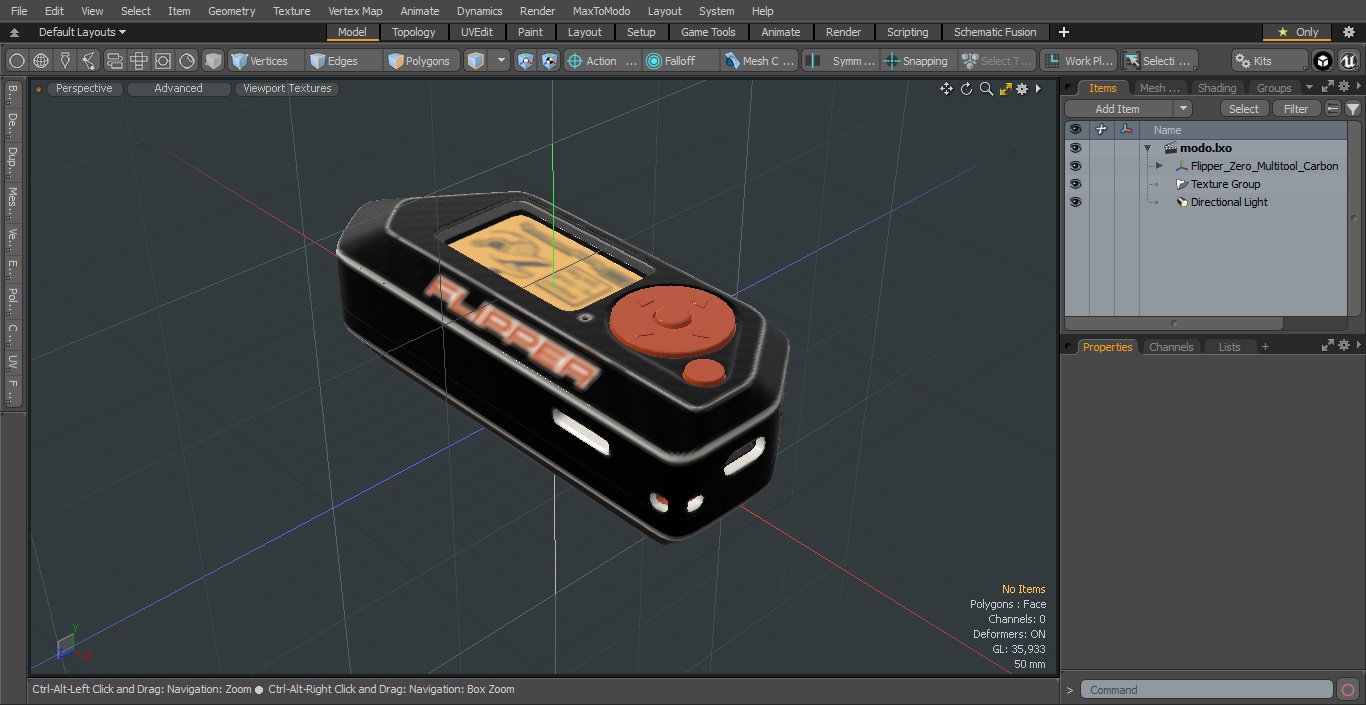Click the record circle icon by Command field
1366x705 pixels.
pyautogui.click(x=1347, y=690)
